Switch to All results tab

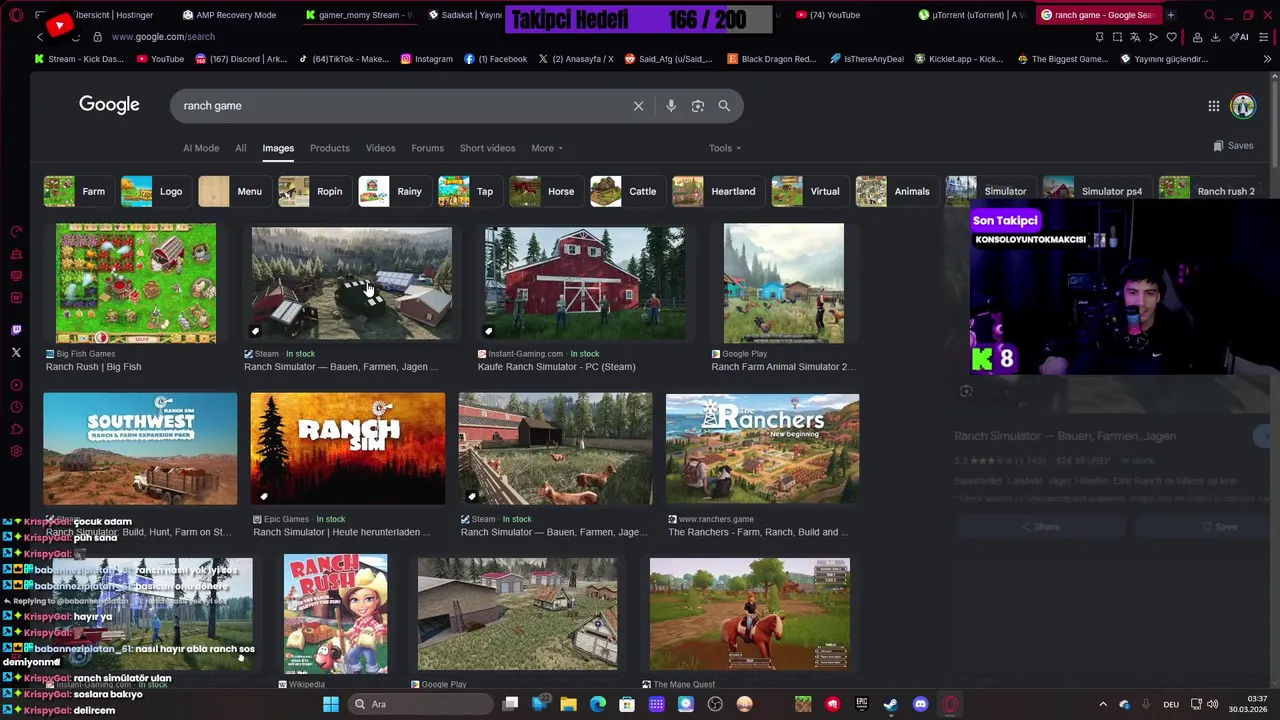241,148
